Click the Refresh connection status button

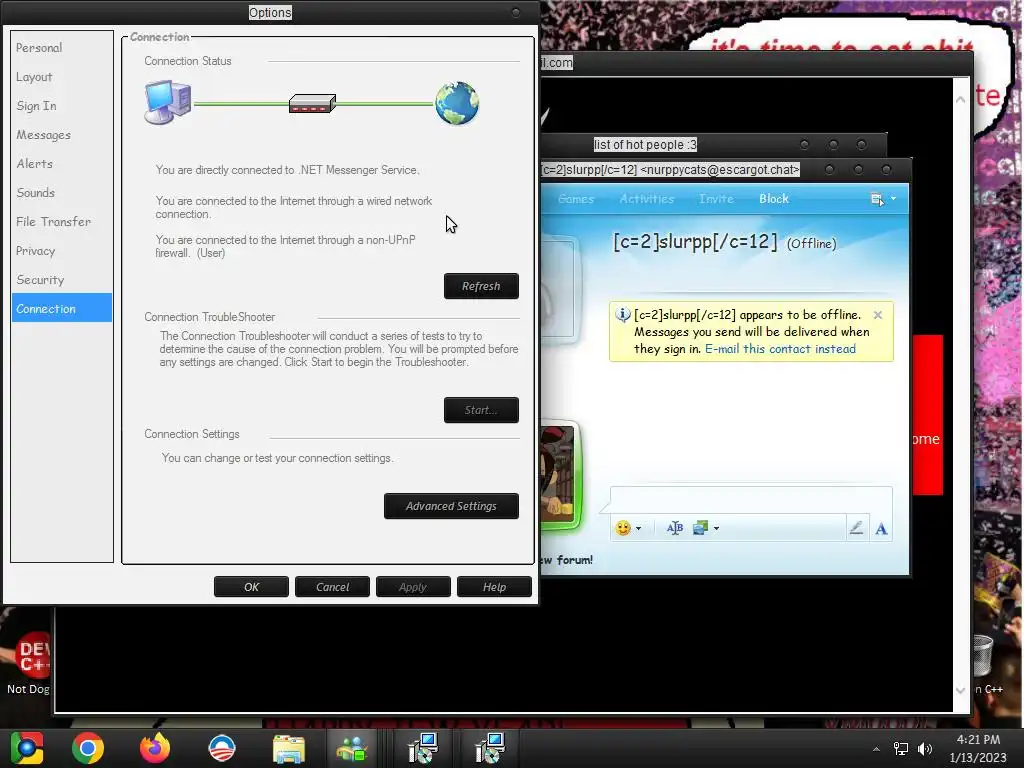coord(481,286)
